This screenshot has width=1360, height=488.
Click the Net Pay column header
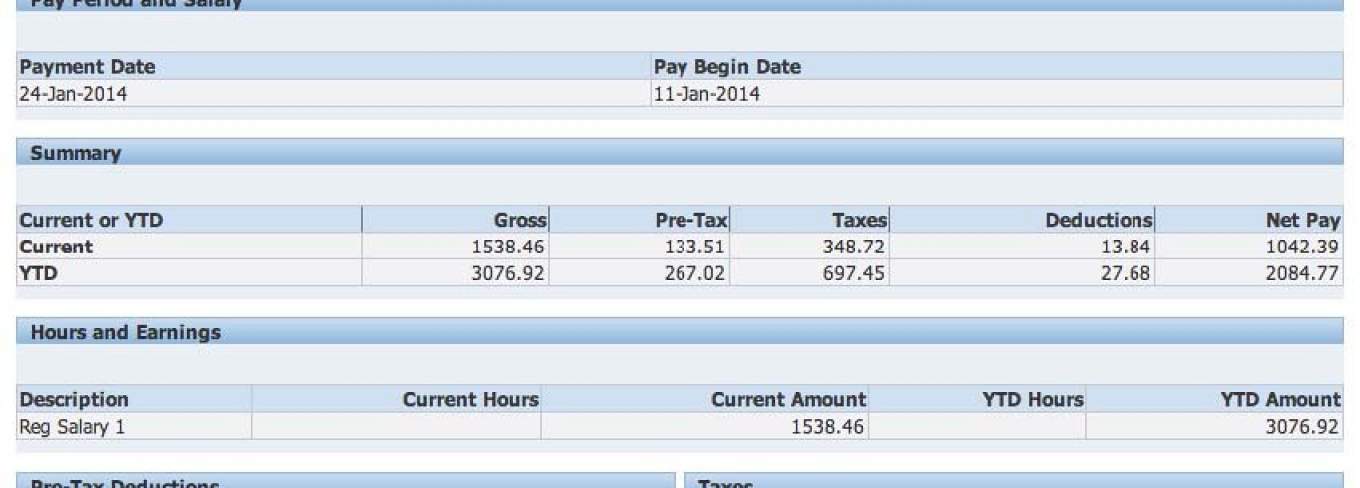(1302, 220)
